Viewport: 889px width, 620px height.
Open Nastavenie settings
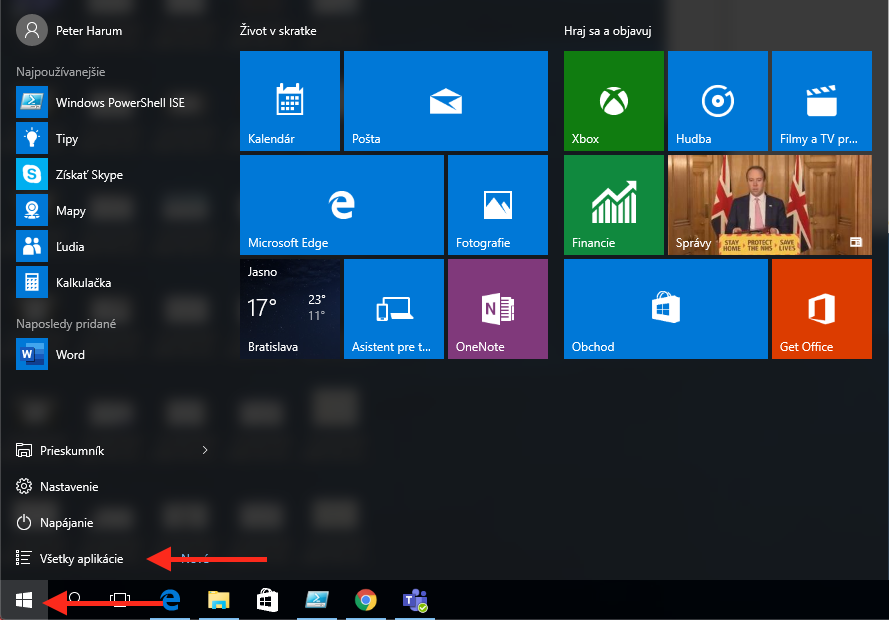tap(69, 487)
